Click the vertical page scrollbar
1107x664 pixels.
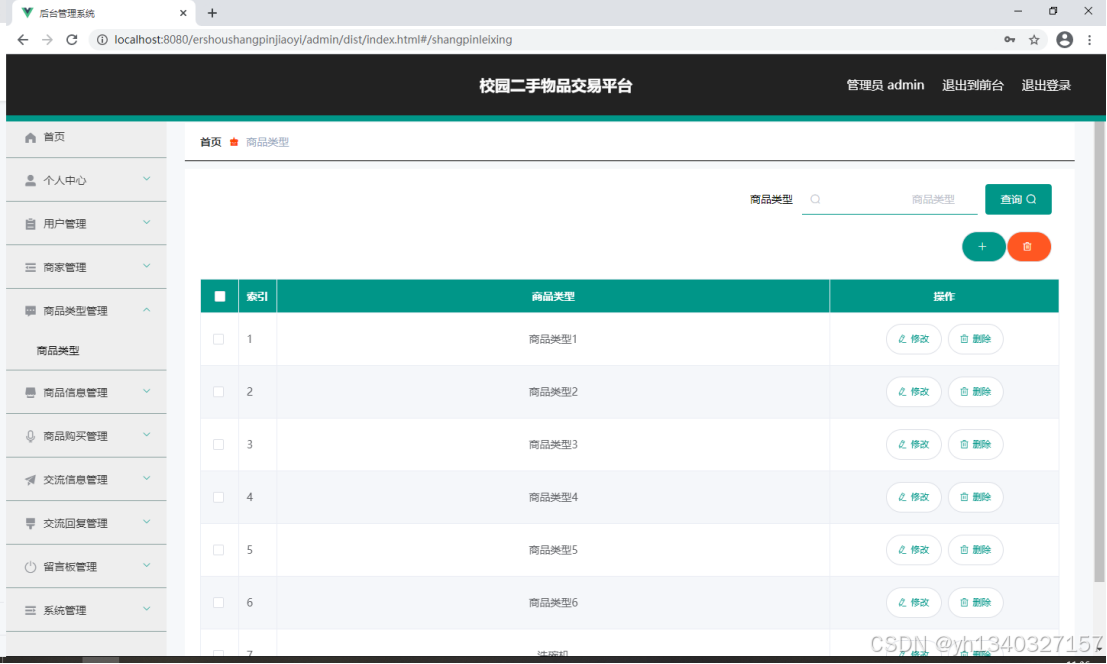(x=1099, y=353)
